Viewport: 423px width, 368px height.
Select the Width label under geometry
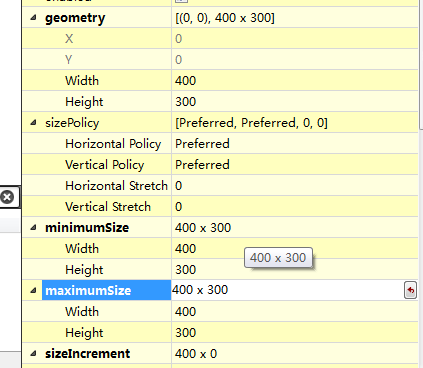click(x=82, y=81)
